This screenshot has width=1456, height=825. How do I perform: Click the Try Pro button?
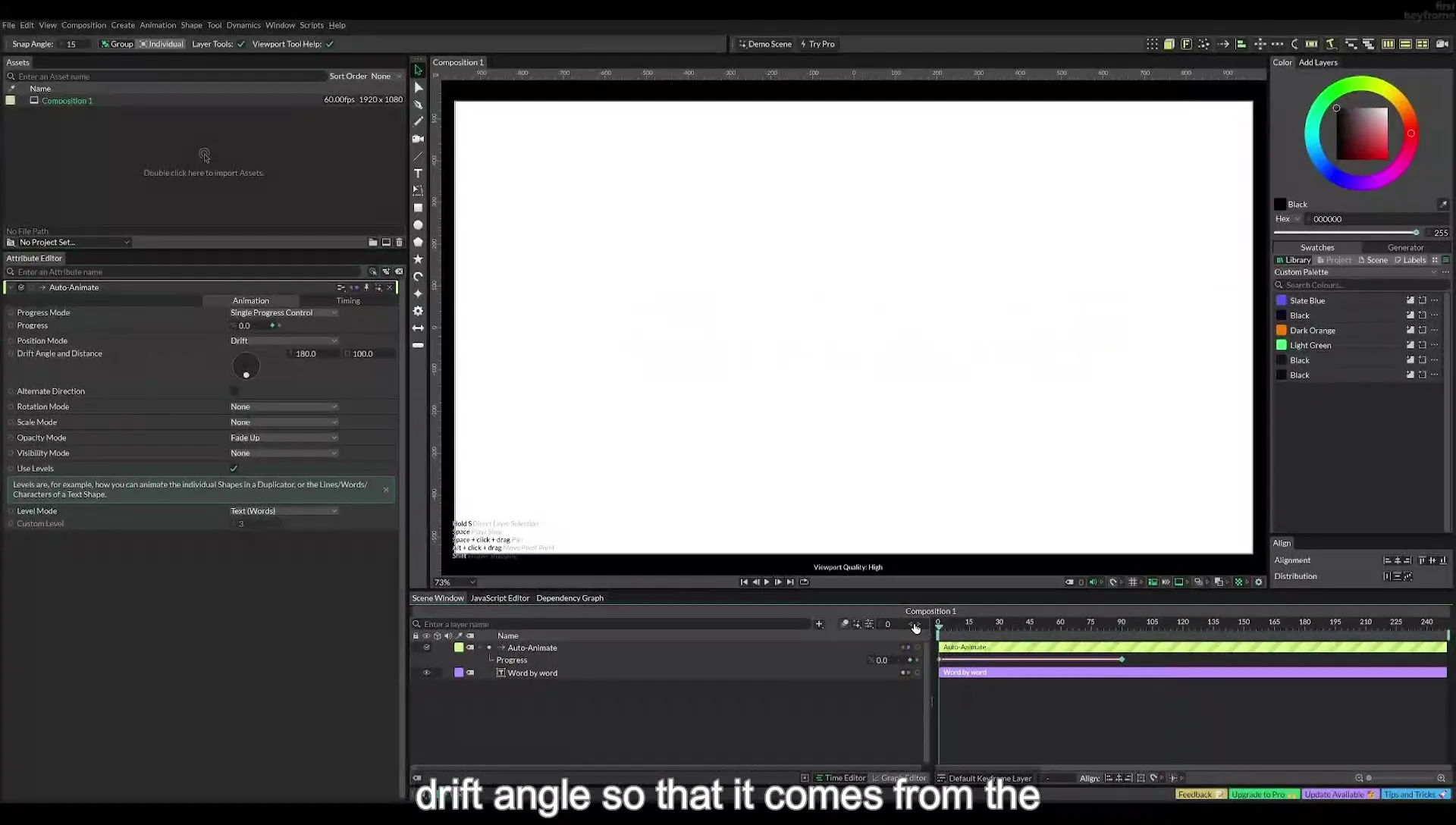pos(817,44)
